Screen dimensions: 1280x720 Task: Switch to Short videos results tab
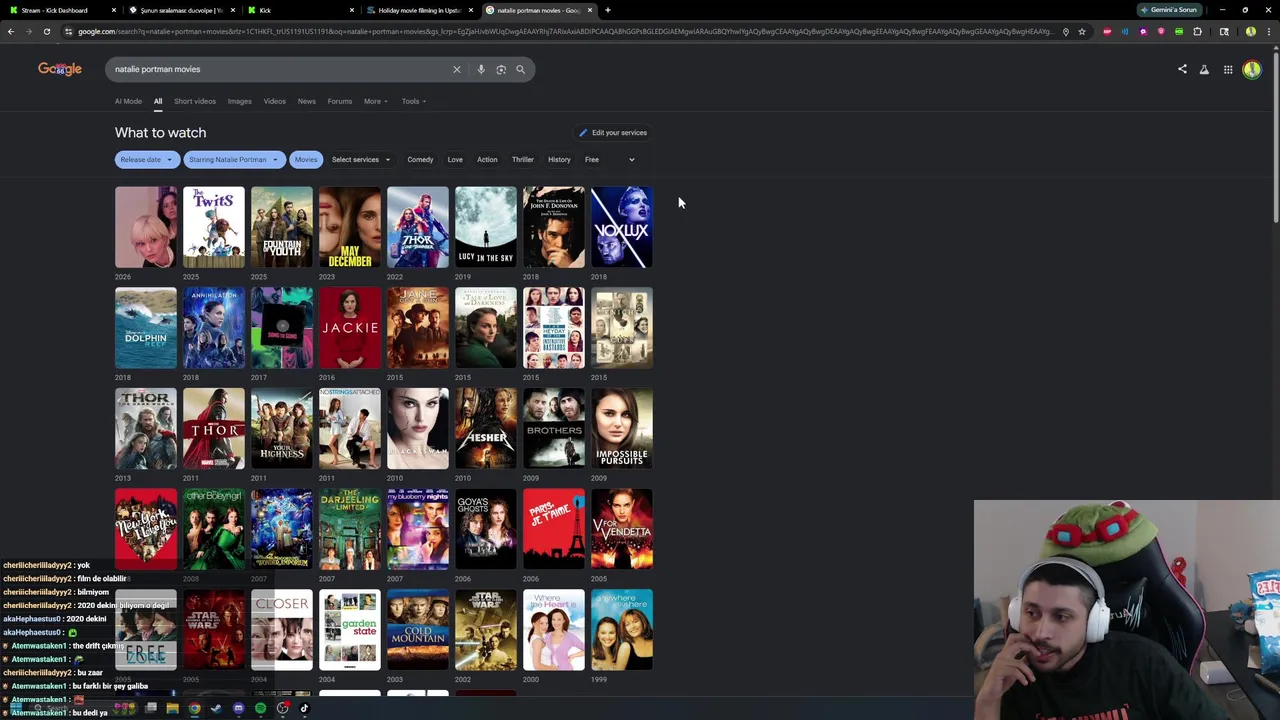coord(195,101)
